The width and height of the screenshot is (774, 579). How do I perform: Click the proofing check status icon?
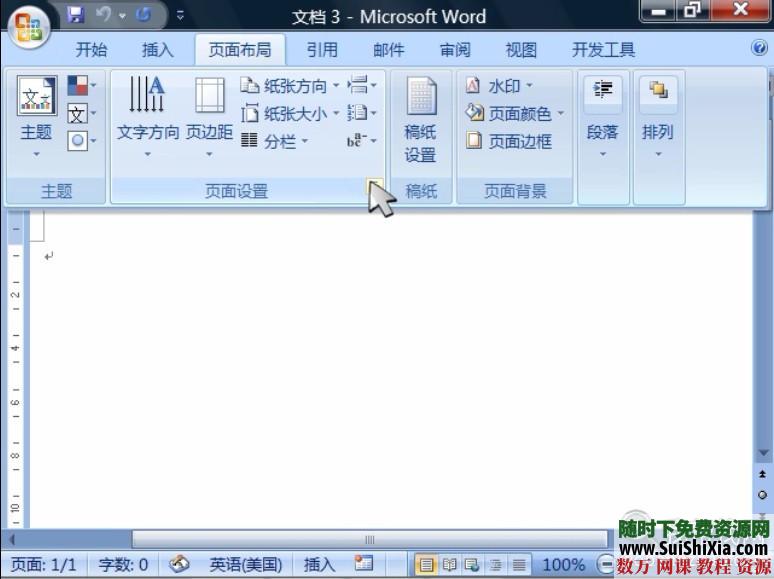pos(180,564)
